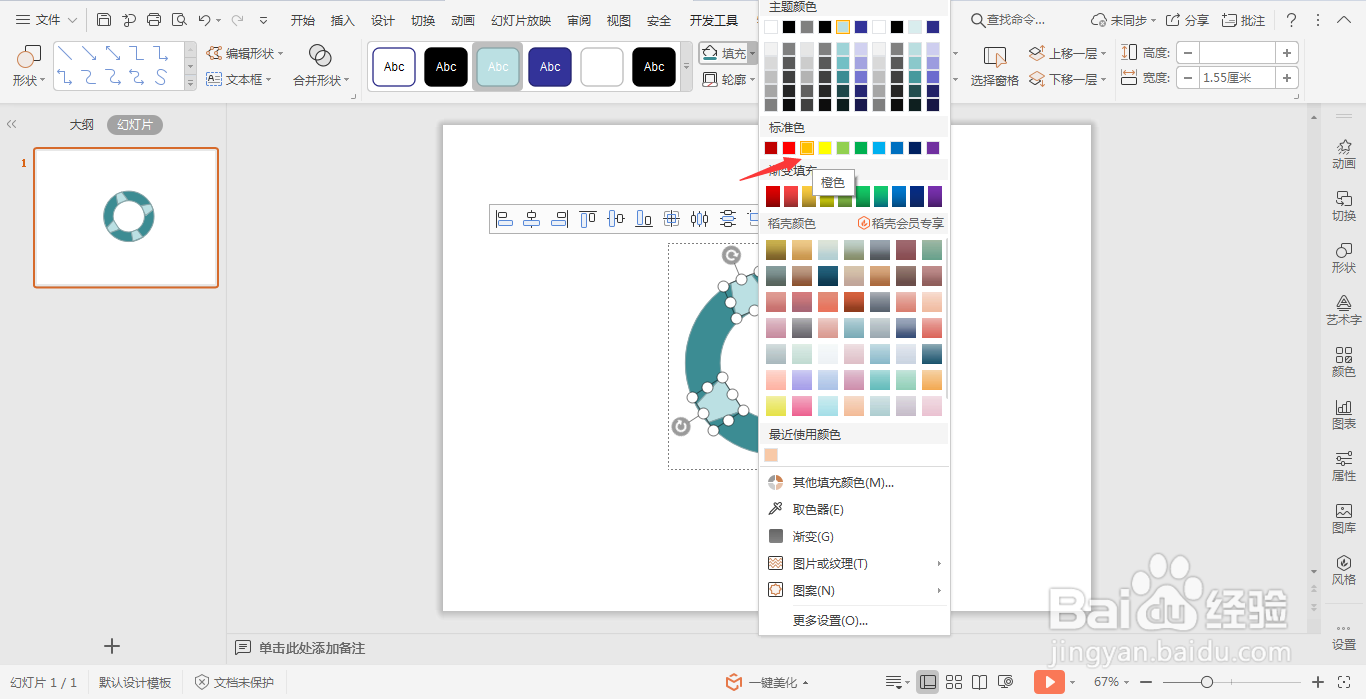Viewport: 1366px width, 699px height.
Task: Click the 批注 comment button
Action: [1243, 20]
